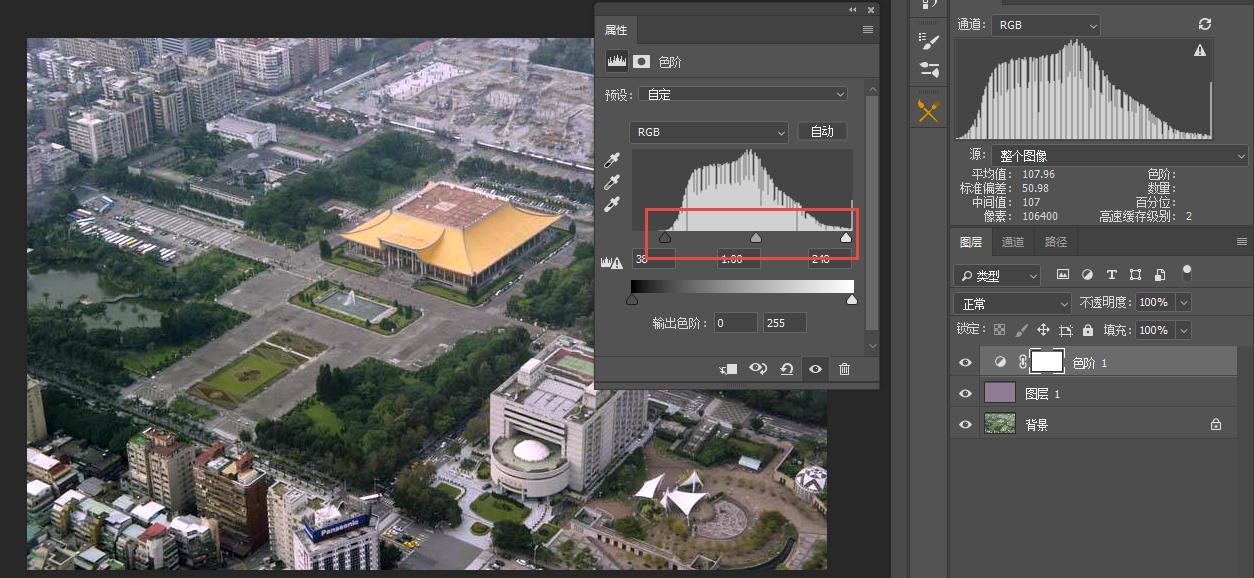The width and height of the screenshot is (1254, 578).
Task: Delete the Levels adjustment layer via trash icon
Action: point(844,369)
